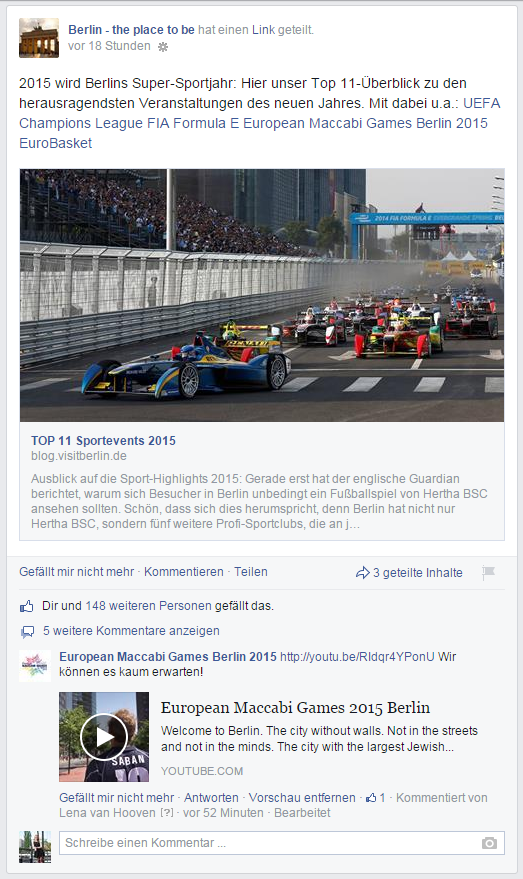Click the small like icon on Maccabi comment
The width and height of the screenshot is (523, 879).
(x=371, y=797)
